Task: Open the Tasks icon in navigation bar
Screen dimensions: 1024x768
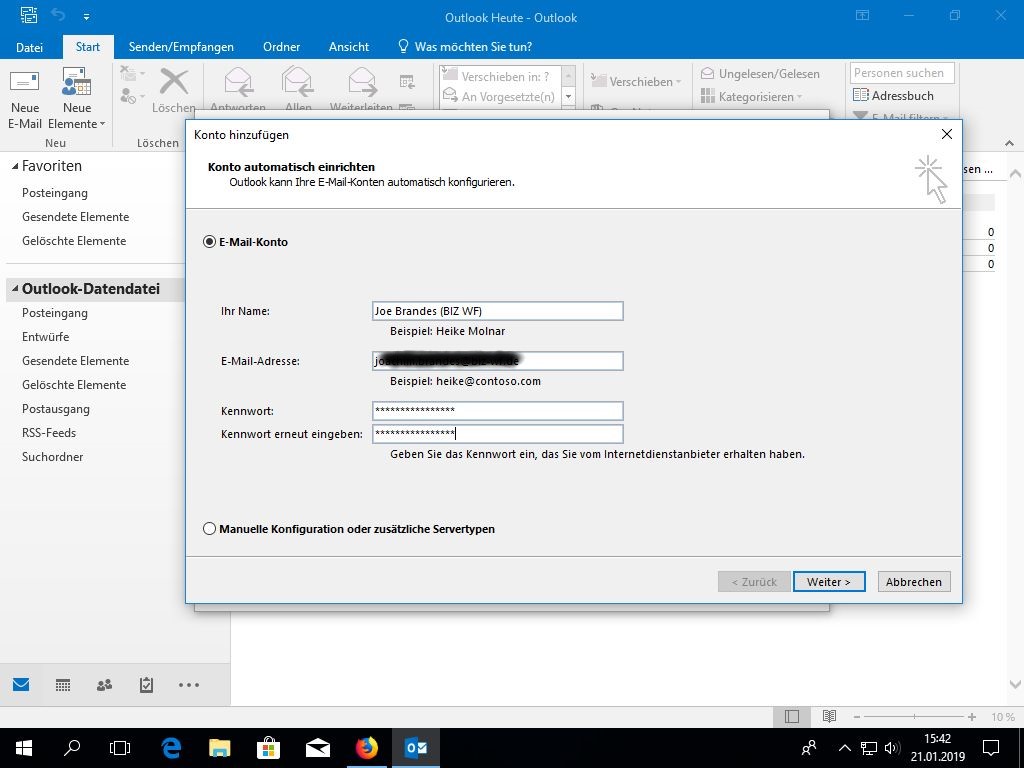Action: [x=146, y=684]
